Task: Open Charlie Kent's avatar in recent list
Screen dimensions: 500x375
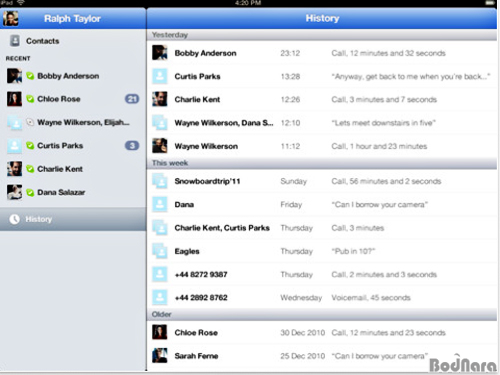Action: pyautogui.click(x=15, y=169)
